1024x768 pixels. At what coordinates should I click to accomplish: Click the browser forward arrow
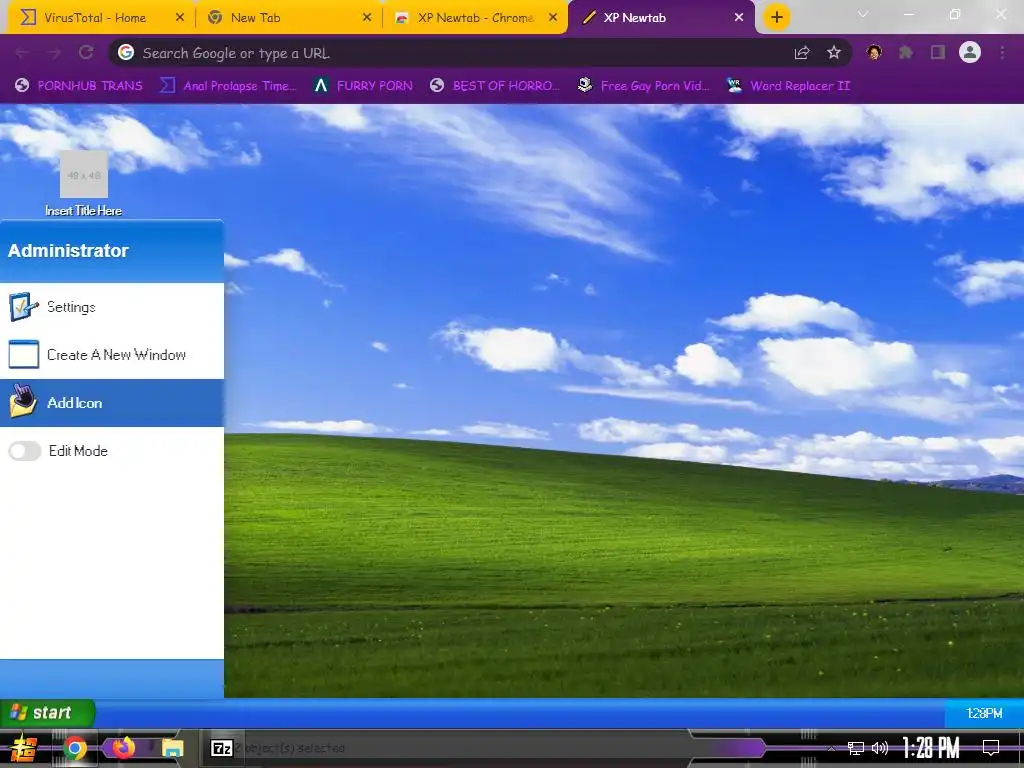pyautogui.click(x=54, y=53)
